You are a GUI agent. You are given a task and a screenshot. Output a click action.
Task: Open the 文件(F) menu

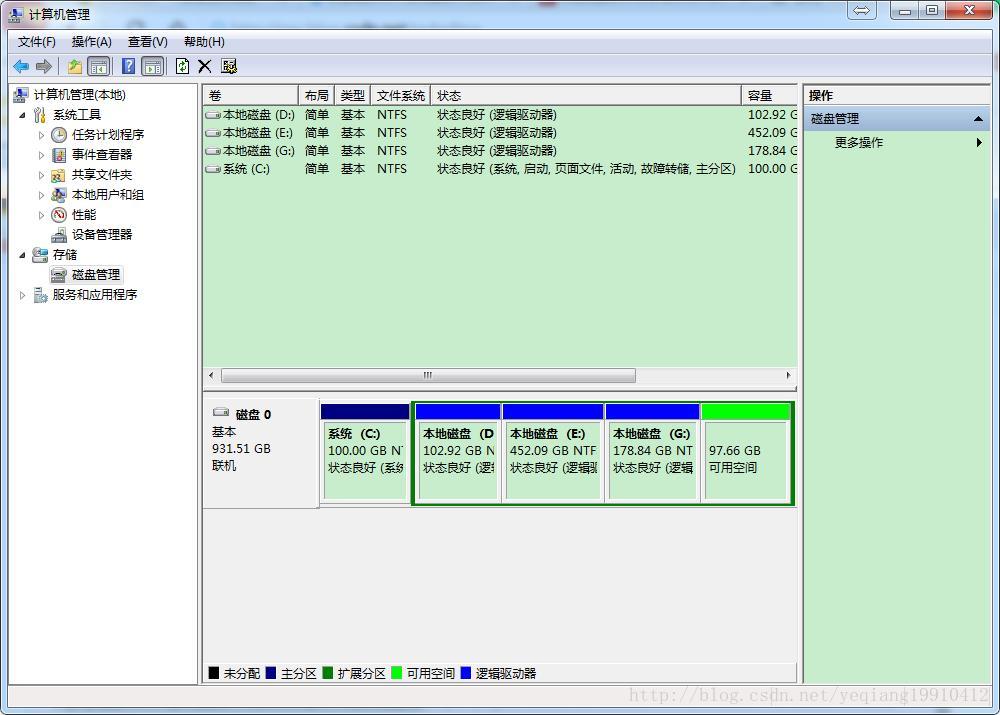(x=36, y=42)
